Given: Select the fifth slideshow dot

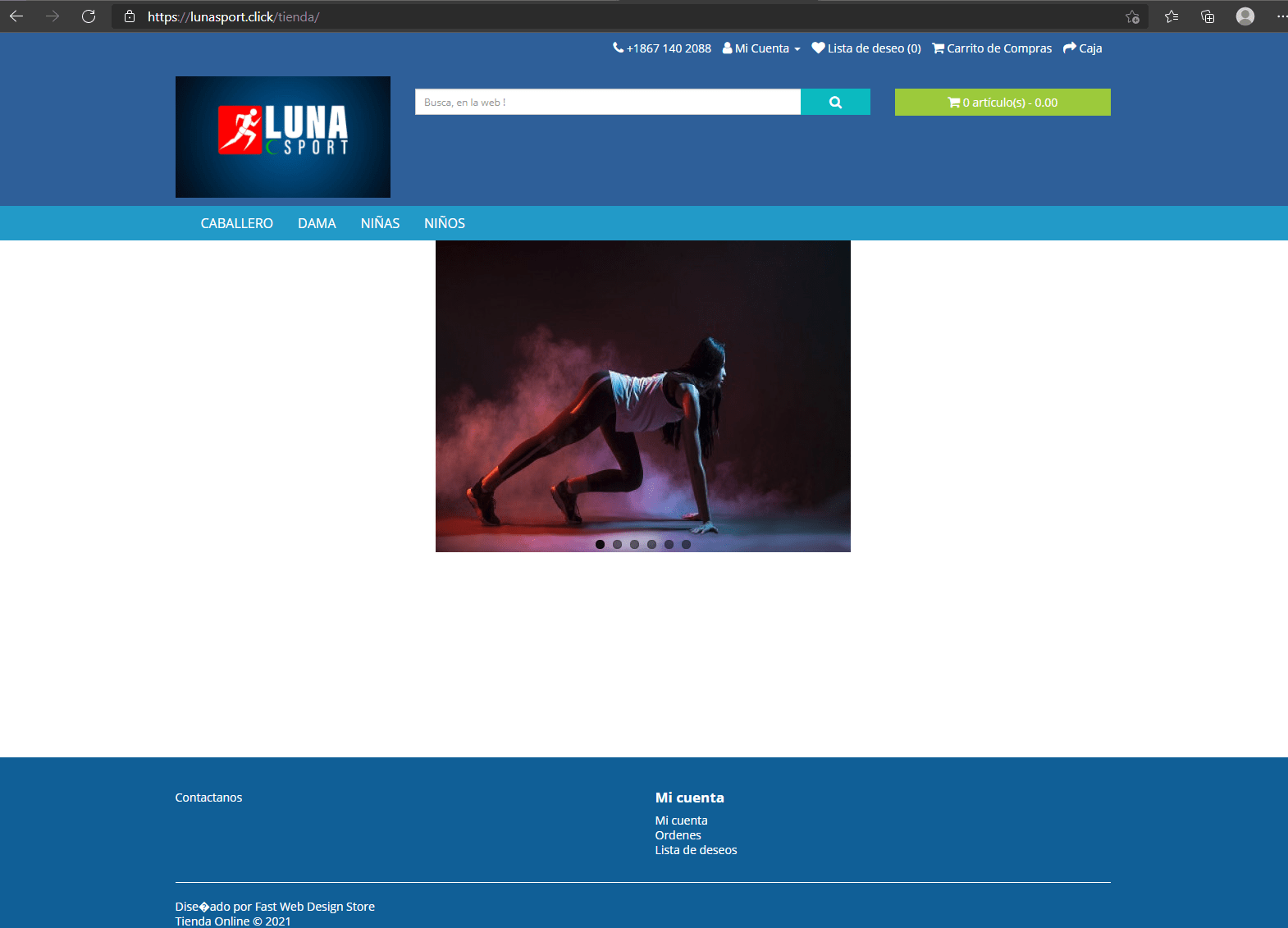Looking at the screenshot, I should pyautogui.click(x=669, y=544).
